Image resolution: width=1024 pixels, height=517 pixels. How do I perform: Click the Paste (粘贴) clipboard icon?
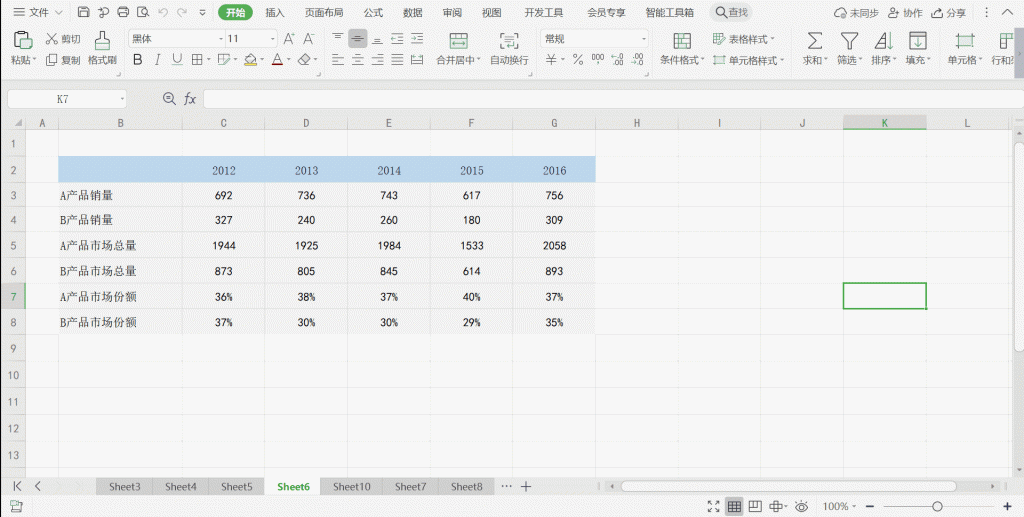[23, 40]
